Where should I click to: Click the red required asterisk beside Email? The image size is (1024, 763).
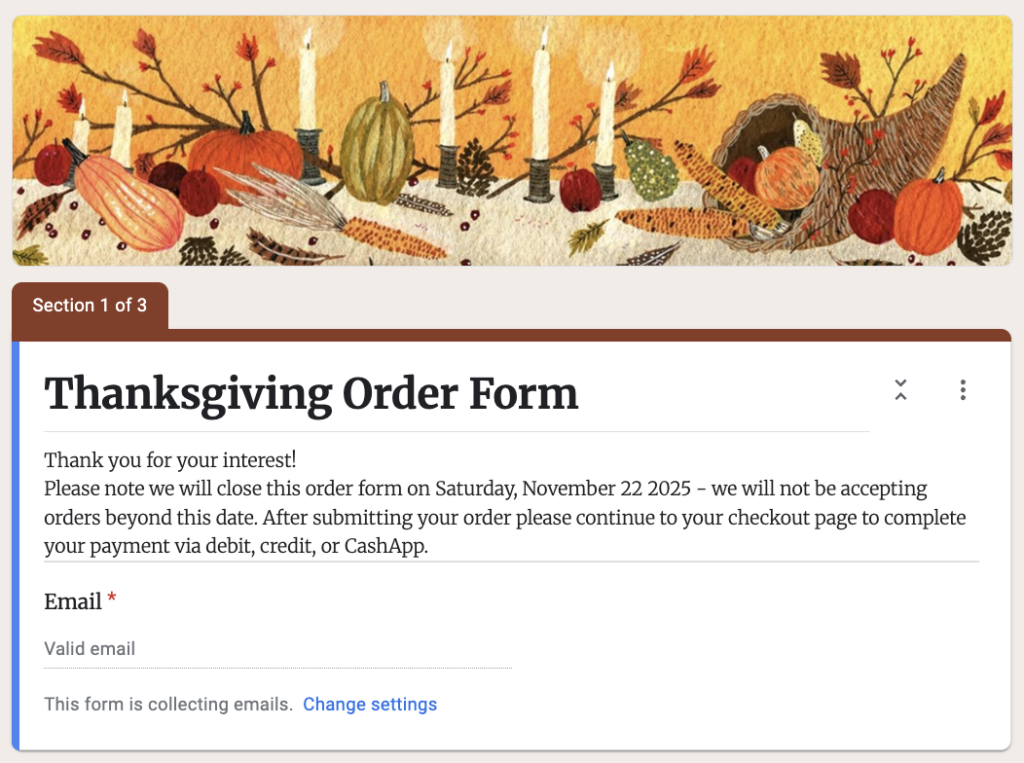point(111,597)
